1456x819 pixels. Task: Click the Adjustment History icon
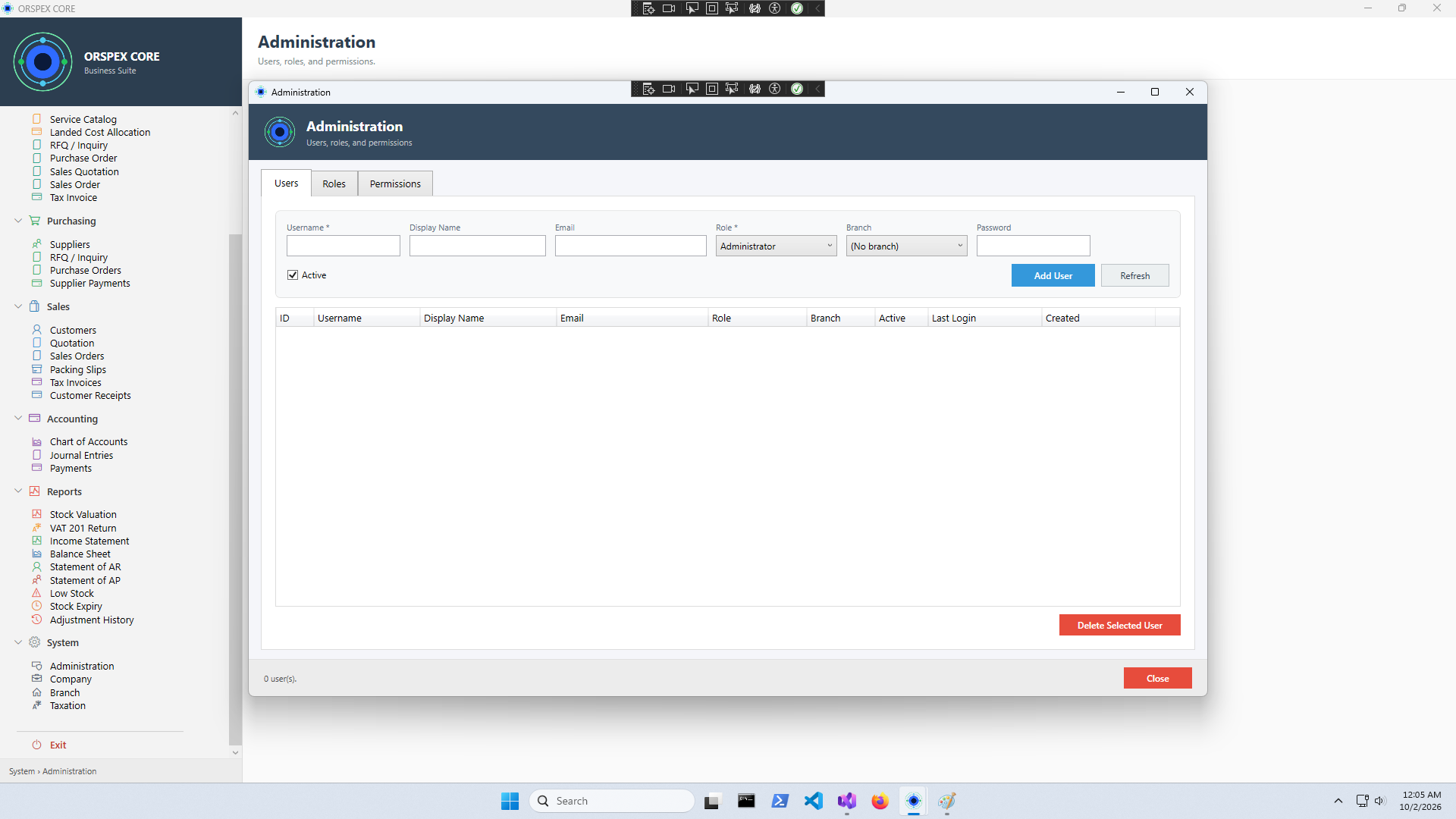pos(36,620)
